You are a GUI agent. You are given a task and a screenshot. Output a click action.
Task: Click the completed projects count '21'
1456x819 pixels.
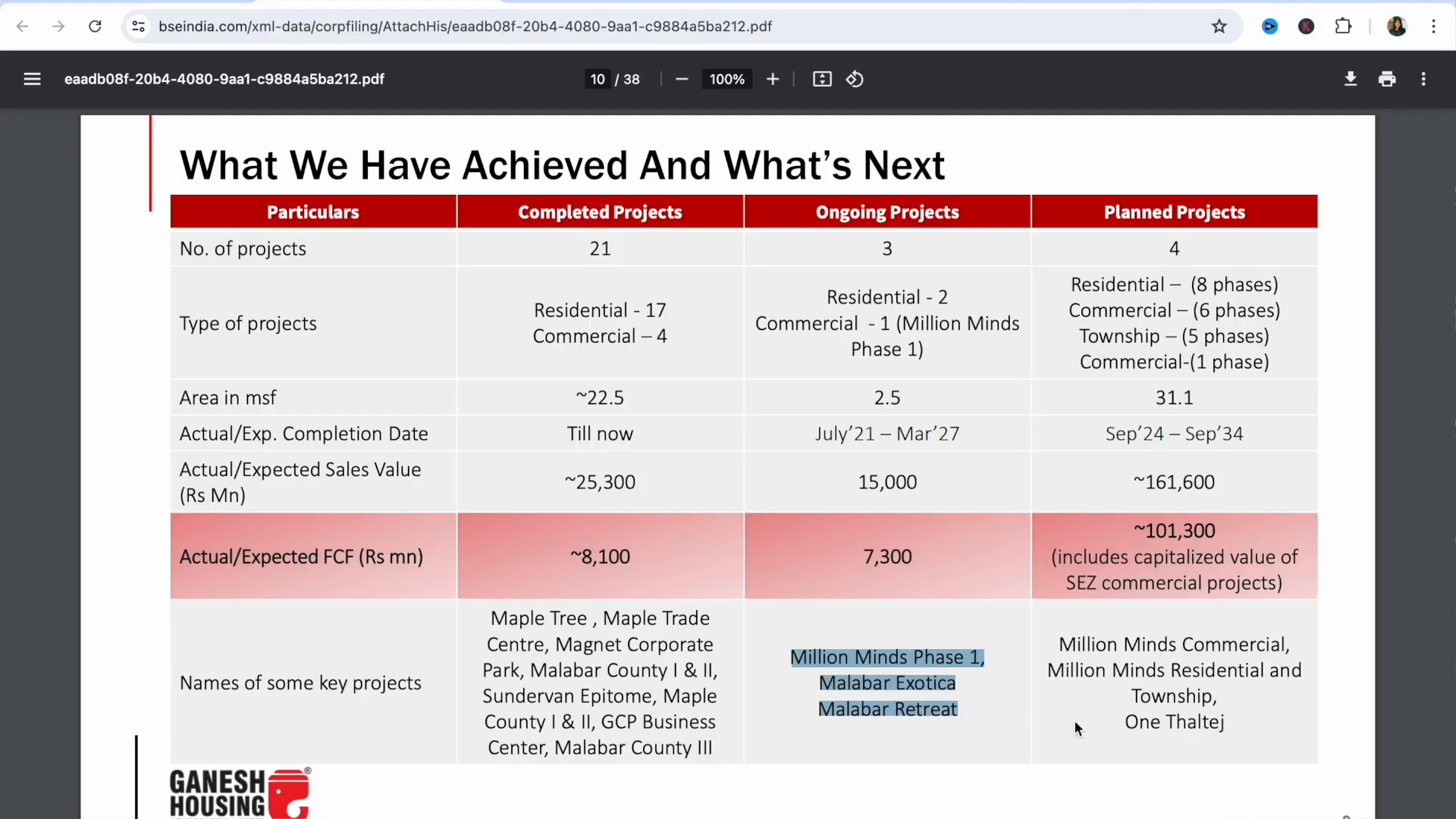coord(600,249)
